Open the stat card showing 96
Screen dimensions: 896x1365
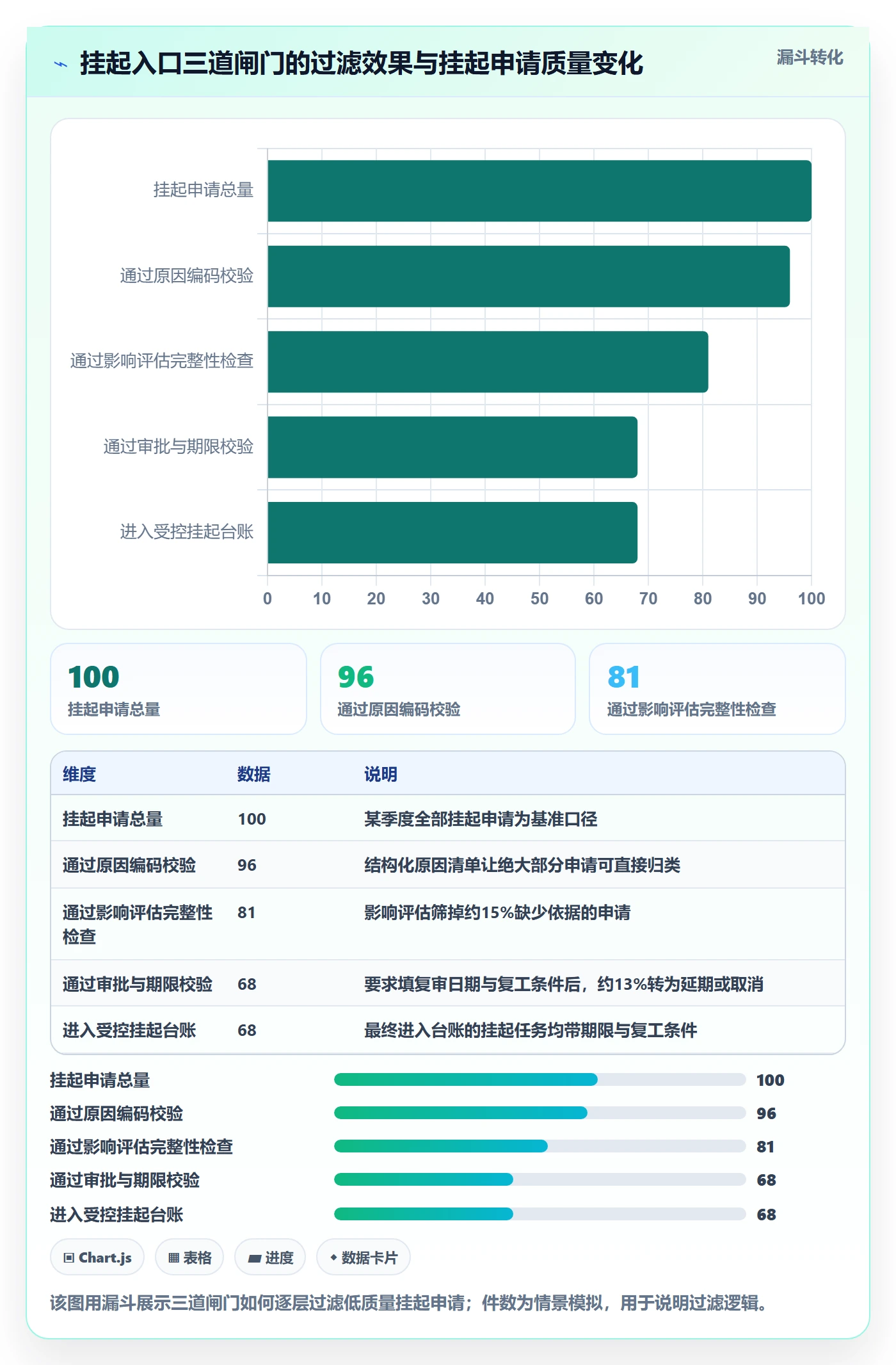pos(448,689)
